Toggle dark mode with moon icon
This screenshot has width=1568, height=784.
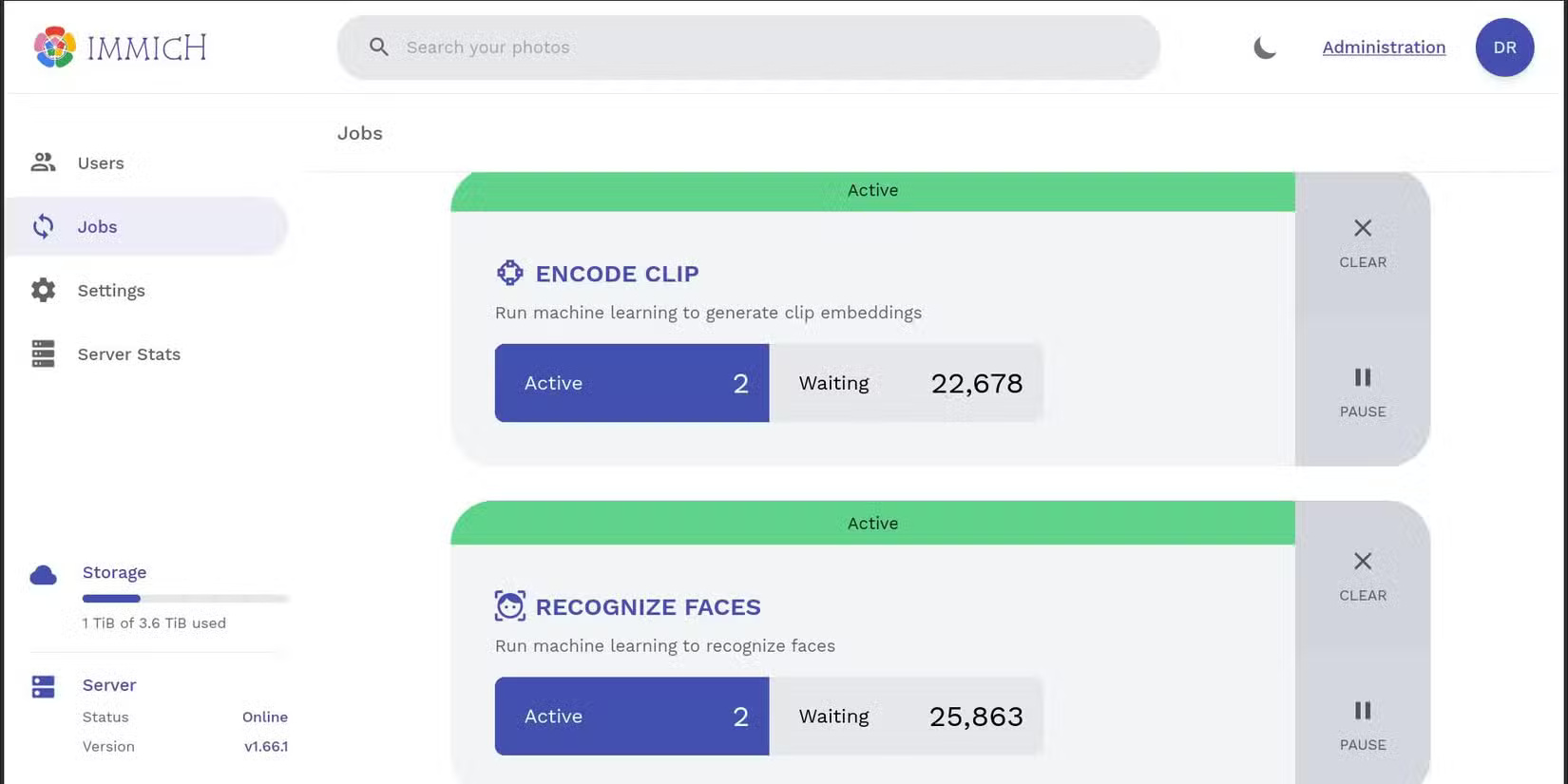click(x=1264, y=48)
